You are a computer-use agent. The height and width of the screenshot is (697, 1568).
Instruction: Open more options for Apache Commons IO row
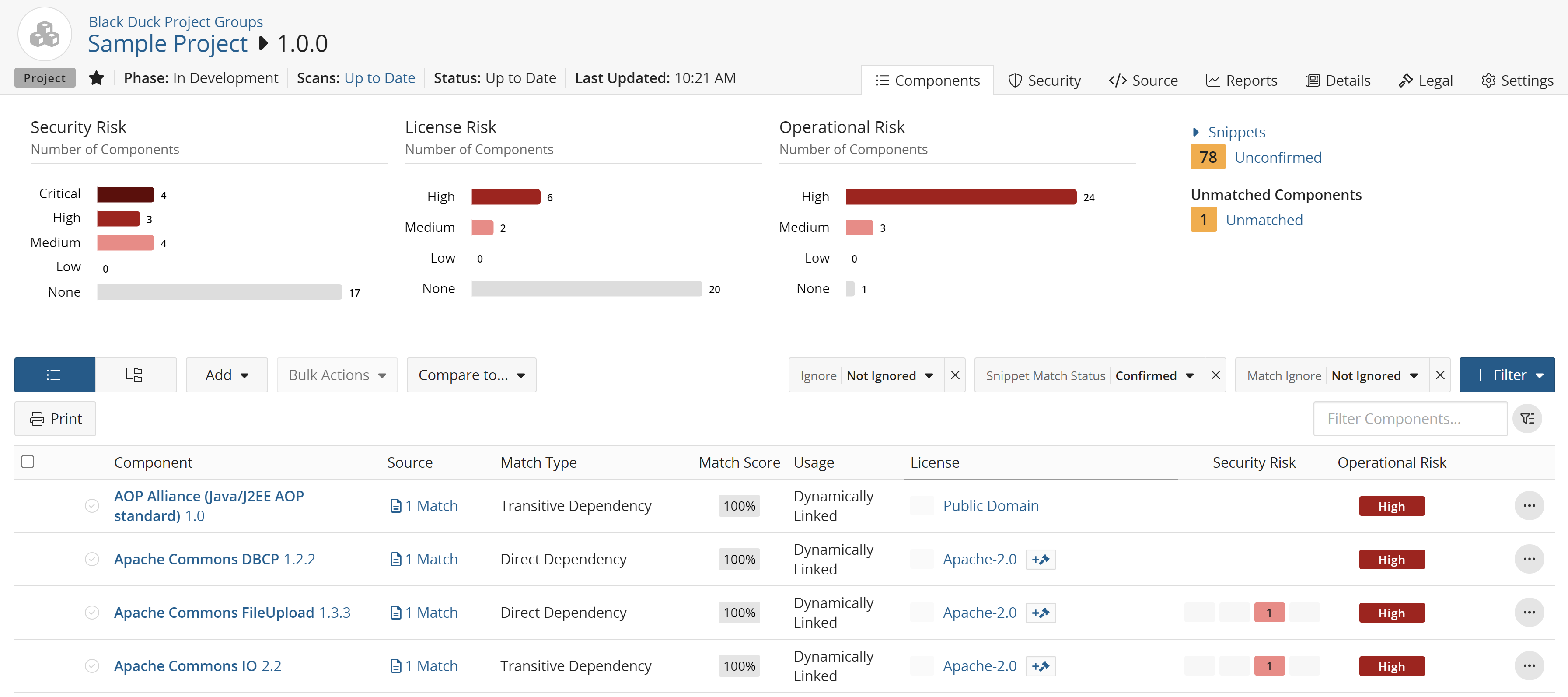[x=1529, y=666]
